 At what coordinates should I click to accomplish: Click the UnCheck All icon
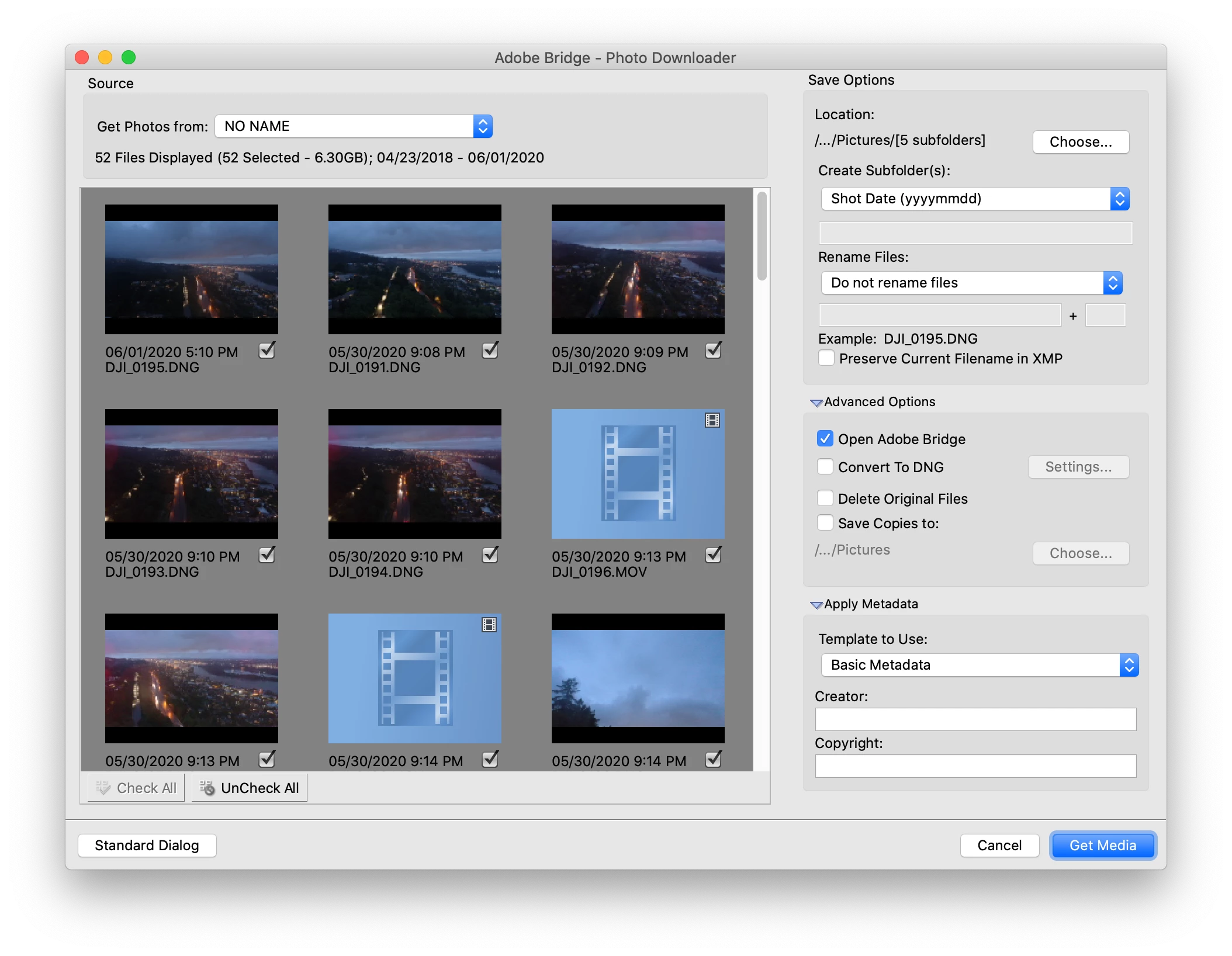(x=207, y=788)
